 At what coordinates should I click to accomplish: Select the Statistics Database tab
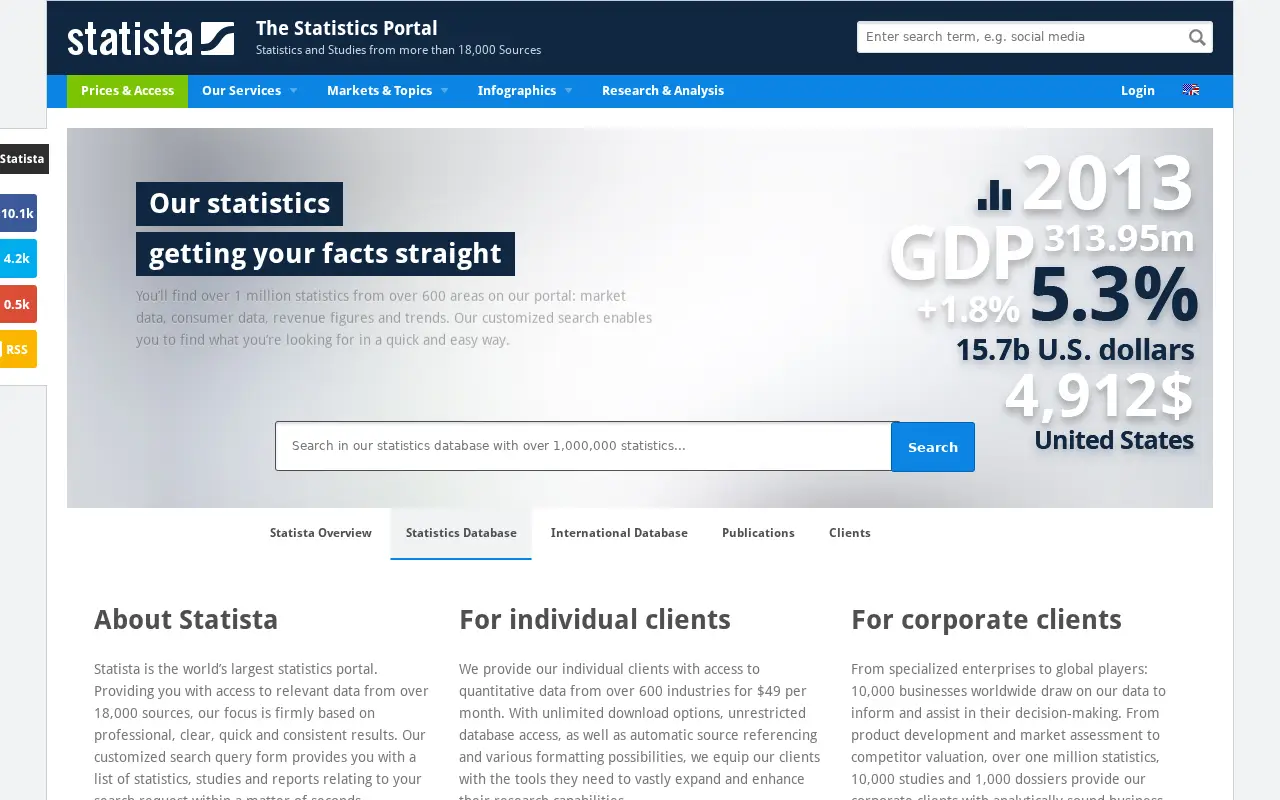point(461,533)
